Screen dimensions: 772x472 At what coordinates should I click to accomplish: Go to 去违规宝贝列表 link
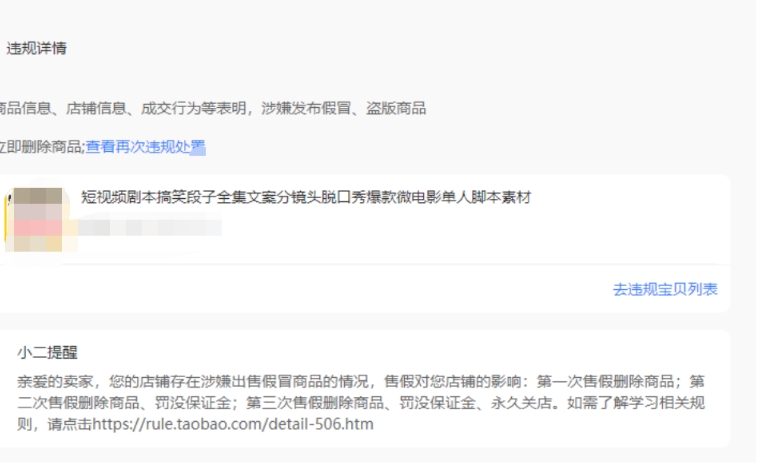tap(664, 289)
